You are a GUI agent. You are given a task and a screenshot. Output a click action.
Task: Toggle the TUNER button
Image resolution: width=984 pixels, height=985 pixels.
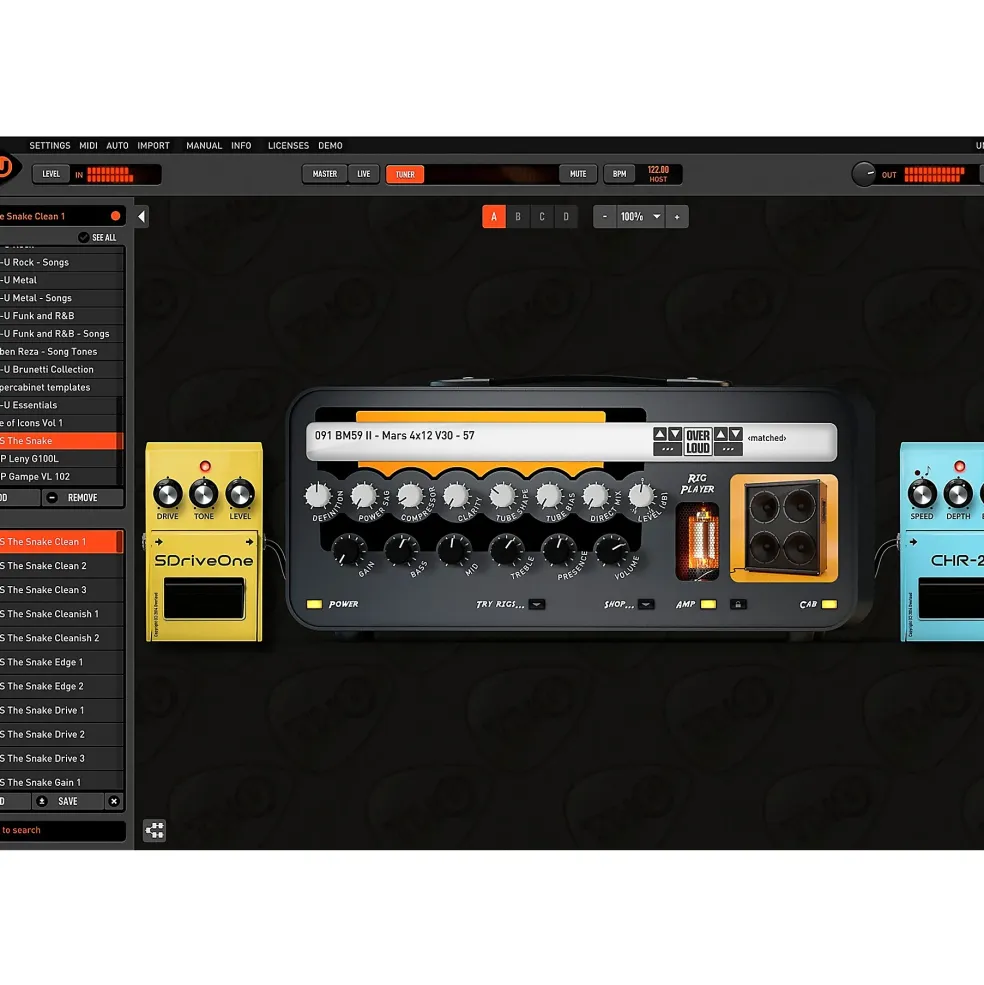(405, 175)
